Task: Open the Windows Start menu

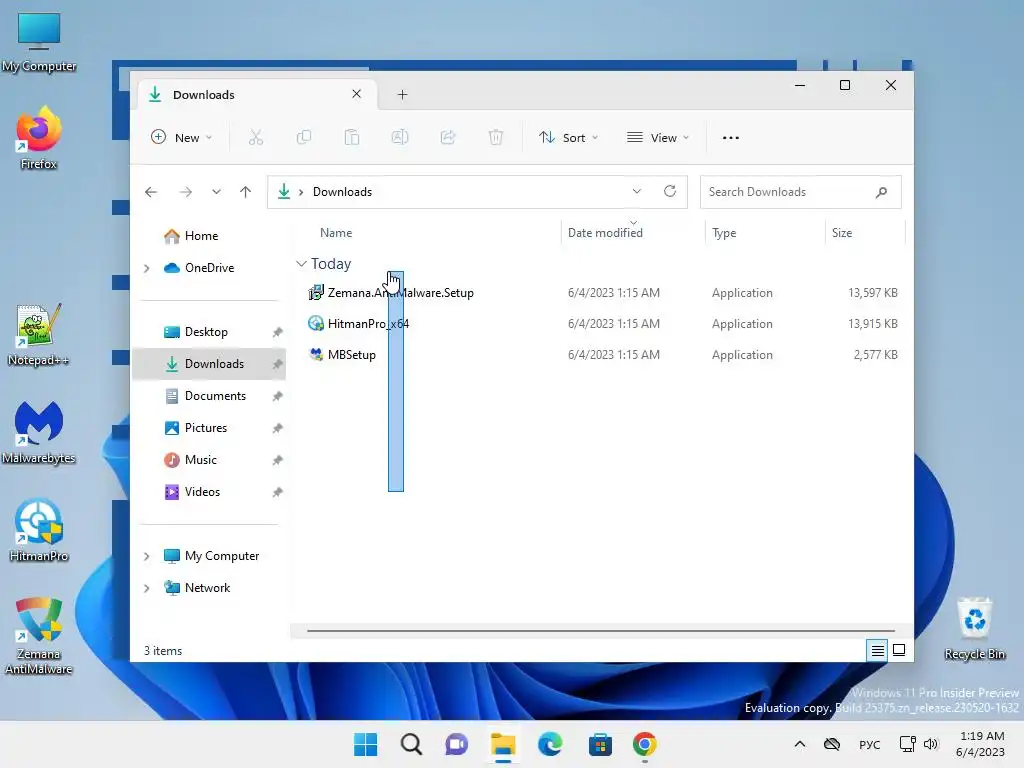Action: tap(366, 744)
